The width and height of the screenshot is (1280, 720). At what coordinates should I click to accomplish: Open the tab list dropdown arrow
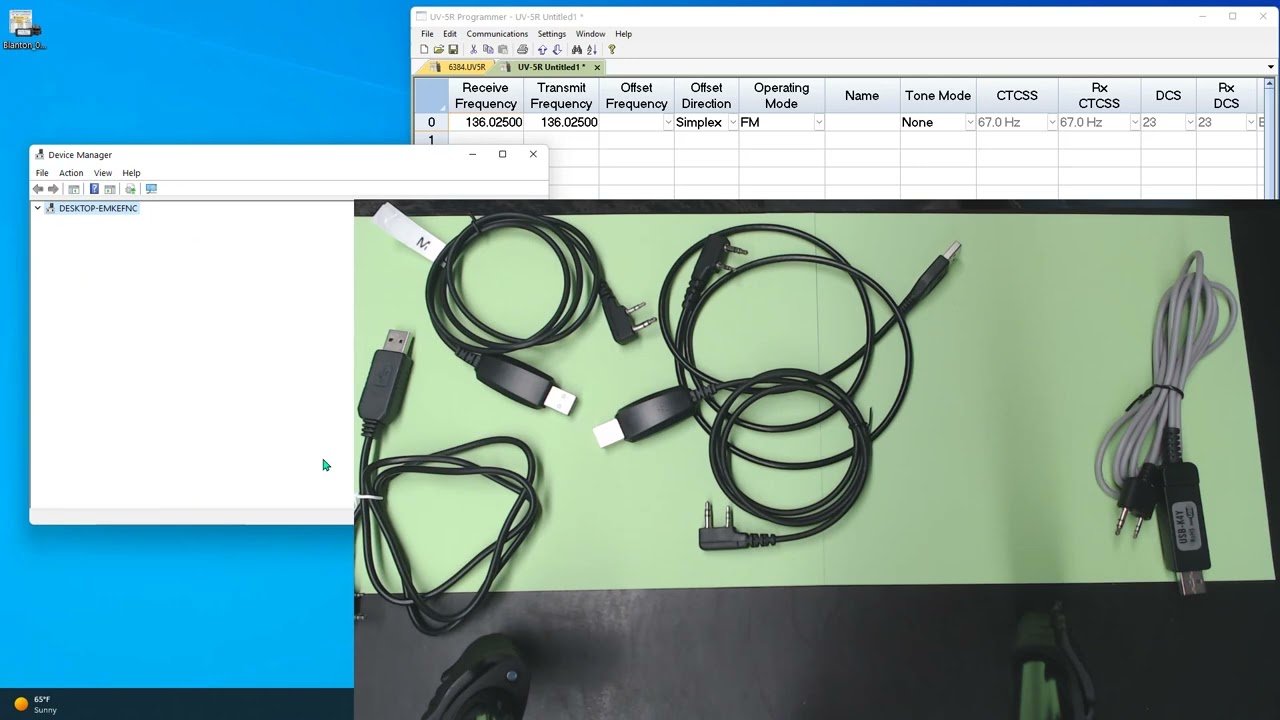pos(1270,67)
